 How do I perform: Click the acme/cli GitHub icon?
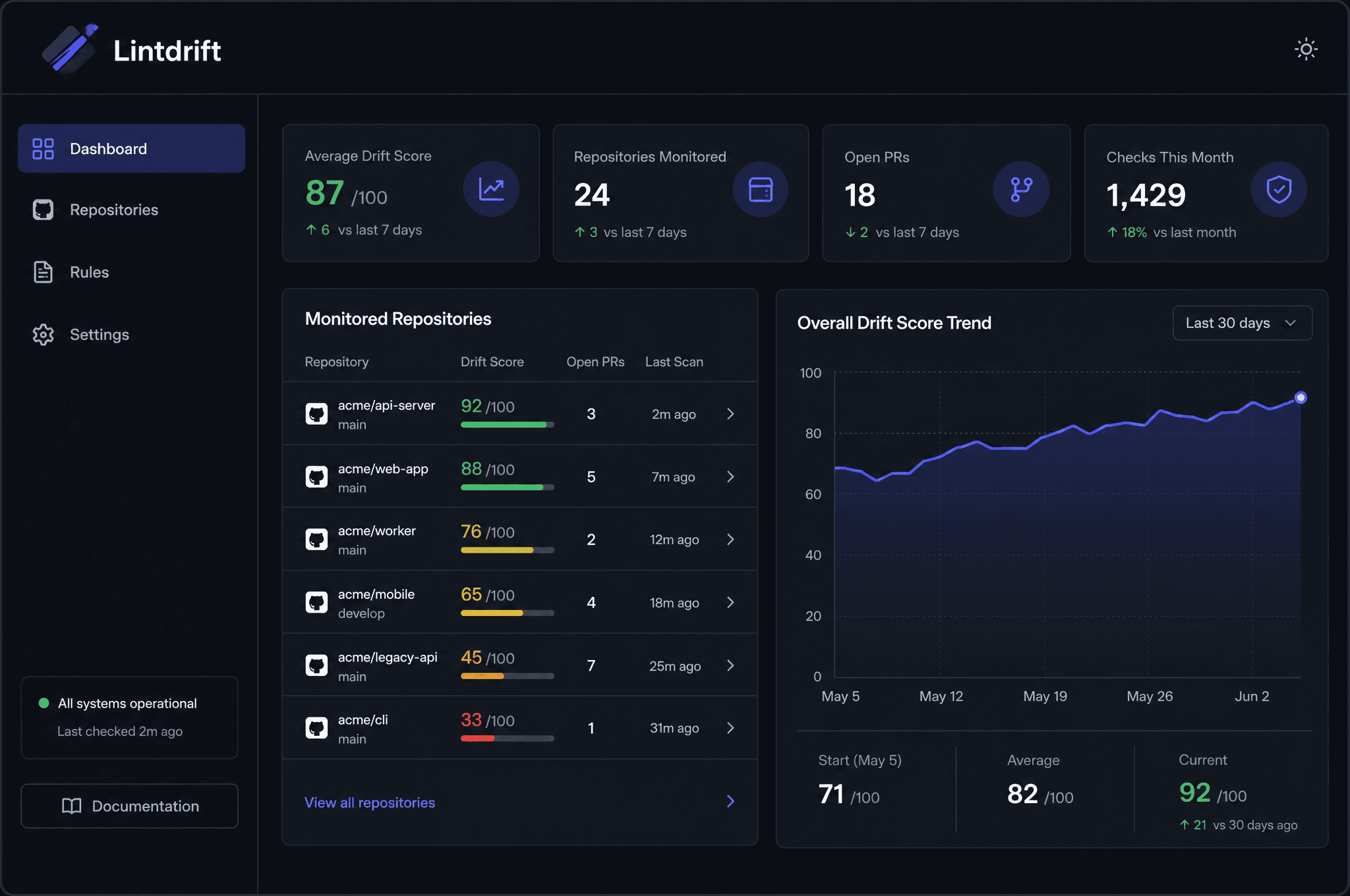click(x=316, y=728)
